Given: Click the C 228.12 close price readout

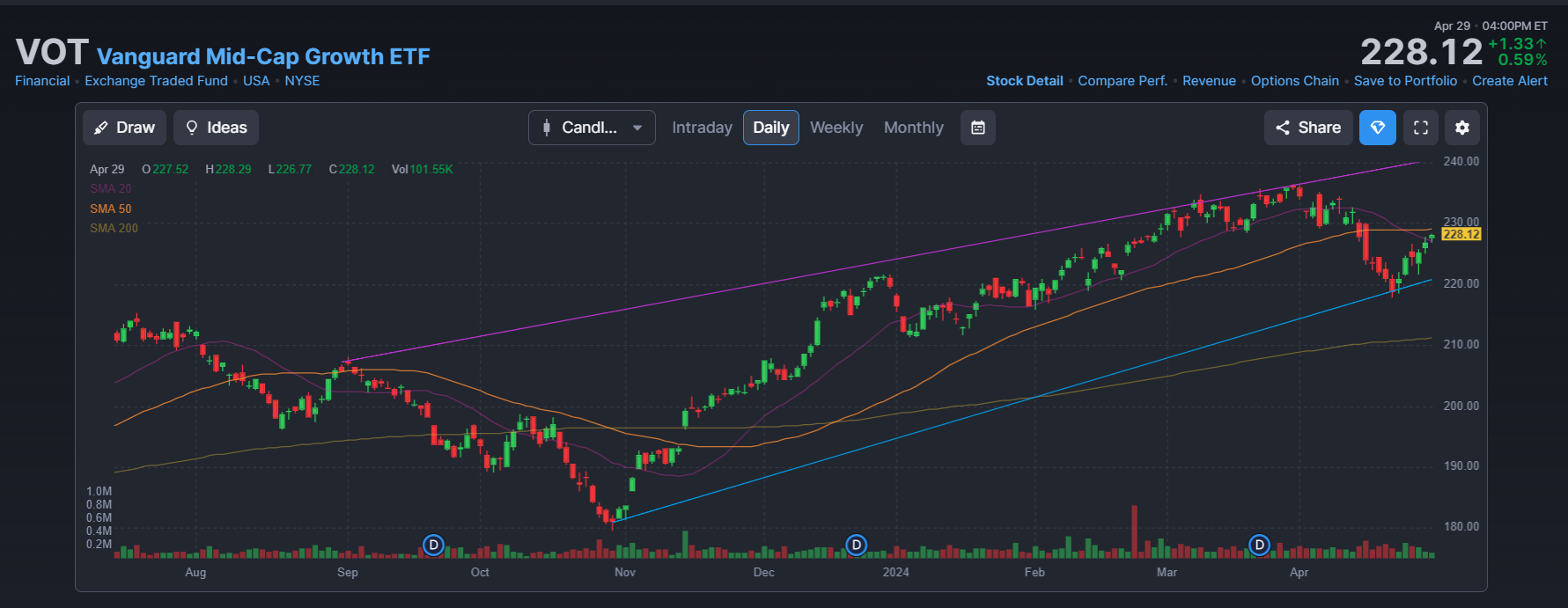Looking at the screenshot, I should point(351,169).
